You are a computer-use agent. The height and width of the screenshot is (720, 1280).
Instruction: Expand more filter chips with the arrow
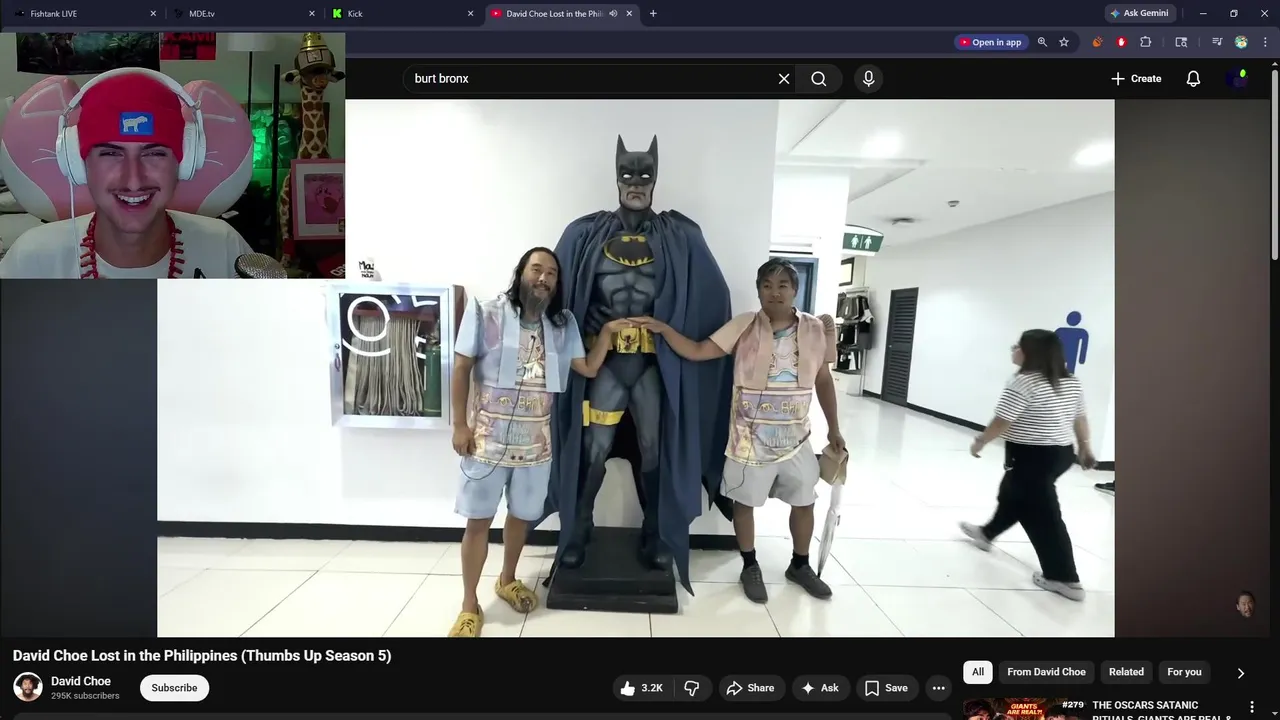tap(1241, 673)
